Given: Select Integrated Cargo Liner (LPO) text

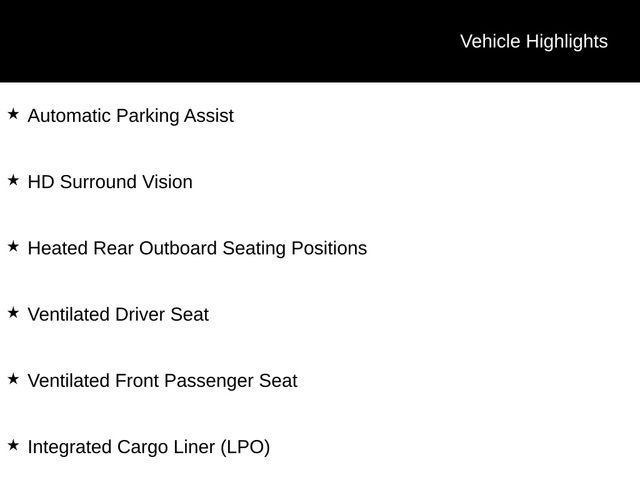Looking at the screenshot, I should 149,447.
